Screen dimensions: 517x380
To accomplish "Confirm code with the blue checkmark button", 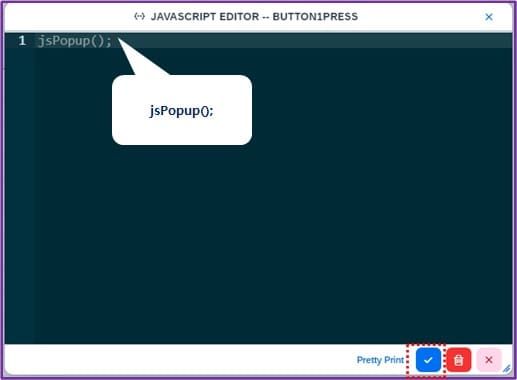I will coord(428,360).
